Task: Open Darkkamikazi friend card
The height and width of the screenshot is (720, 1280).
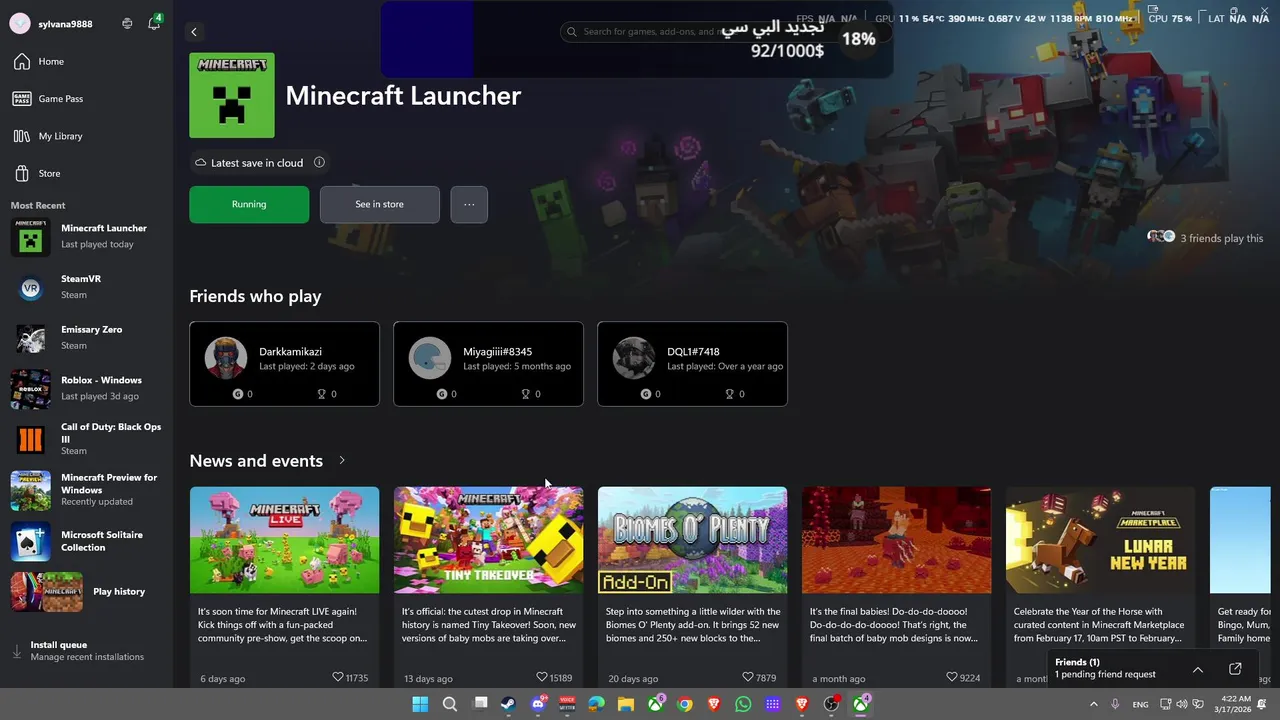Action: pyautogui.click(x=284, y=364)
